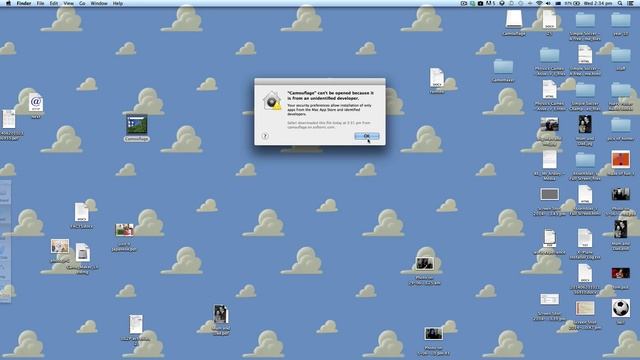The image size is (640, 360).
Task: Select the dark gray Screen Shot thumbnail
Action: point(549,194)
